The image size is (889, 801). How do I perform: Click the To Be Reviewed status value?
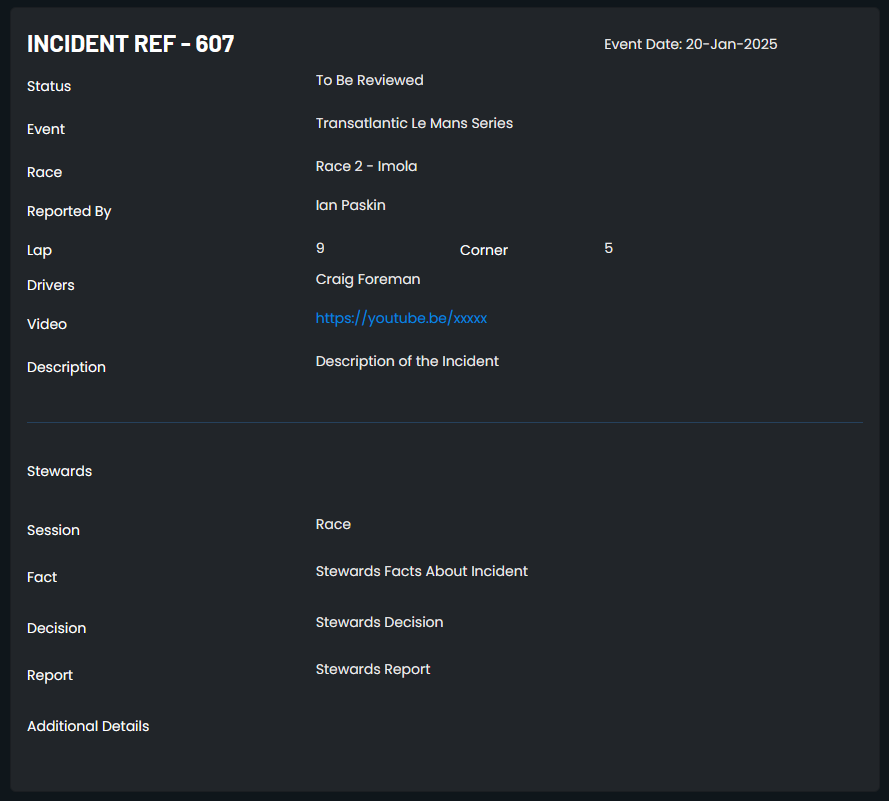click(369, 80)
